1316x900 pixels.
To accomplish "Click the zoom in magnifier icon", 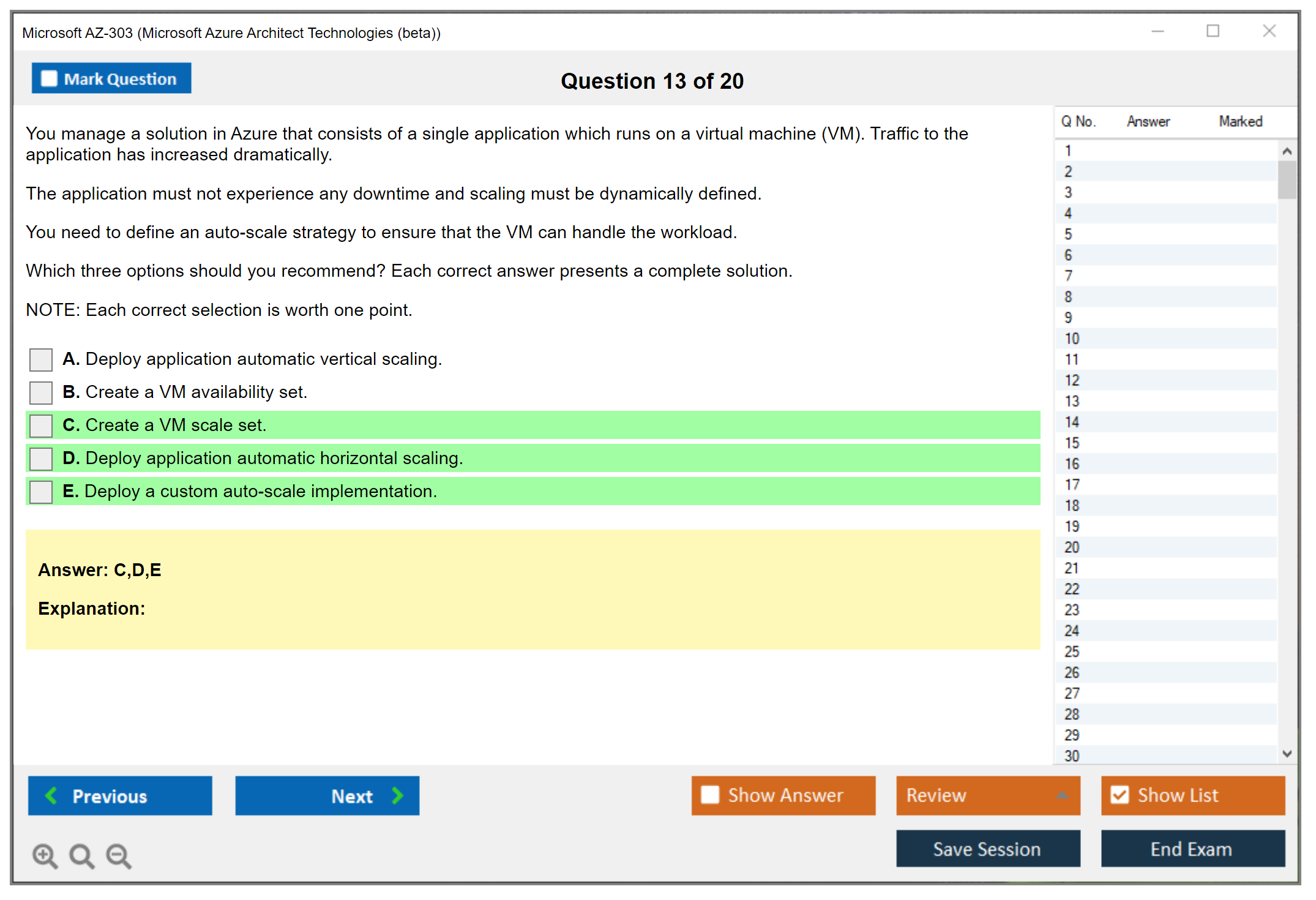I will 45,855.
